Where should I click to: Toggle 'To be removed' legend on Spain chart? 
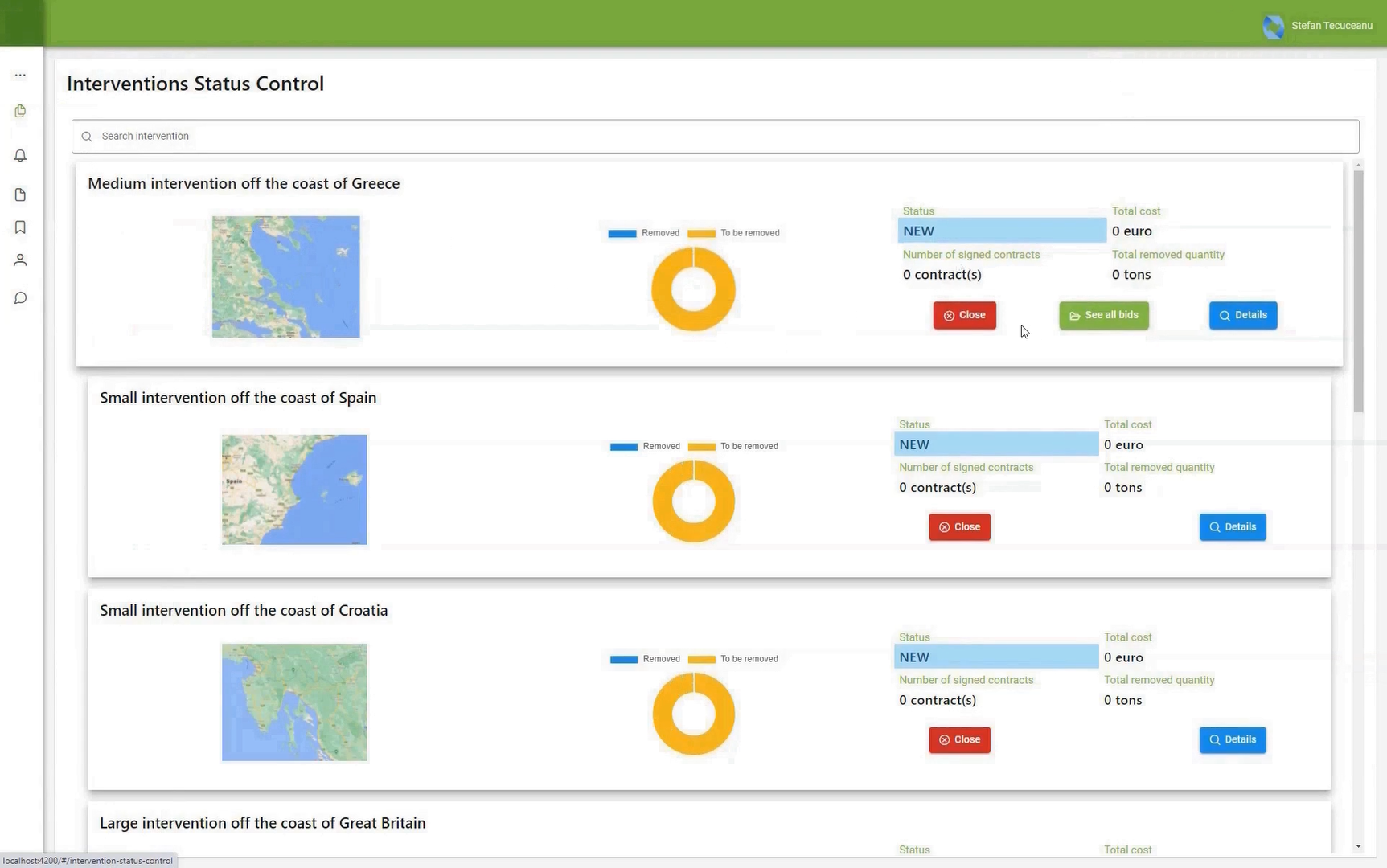733,447
